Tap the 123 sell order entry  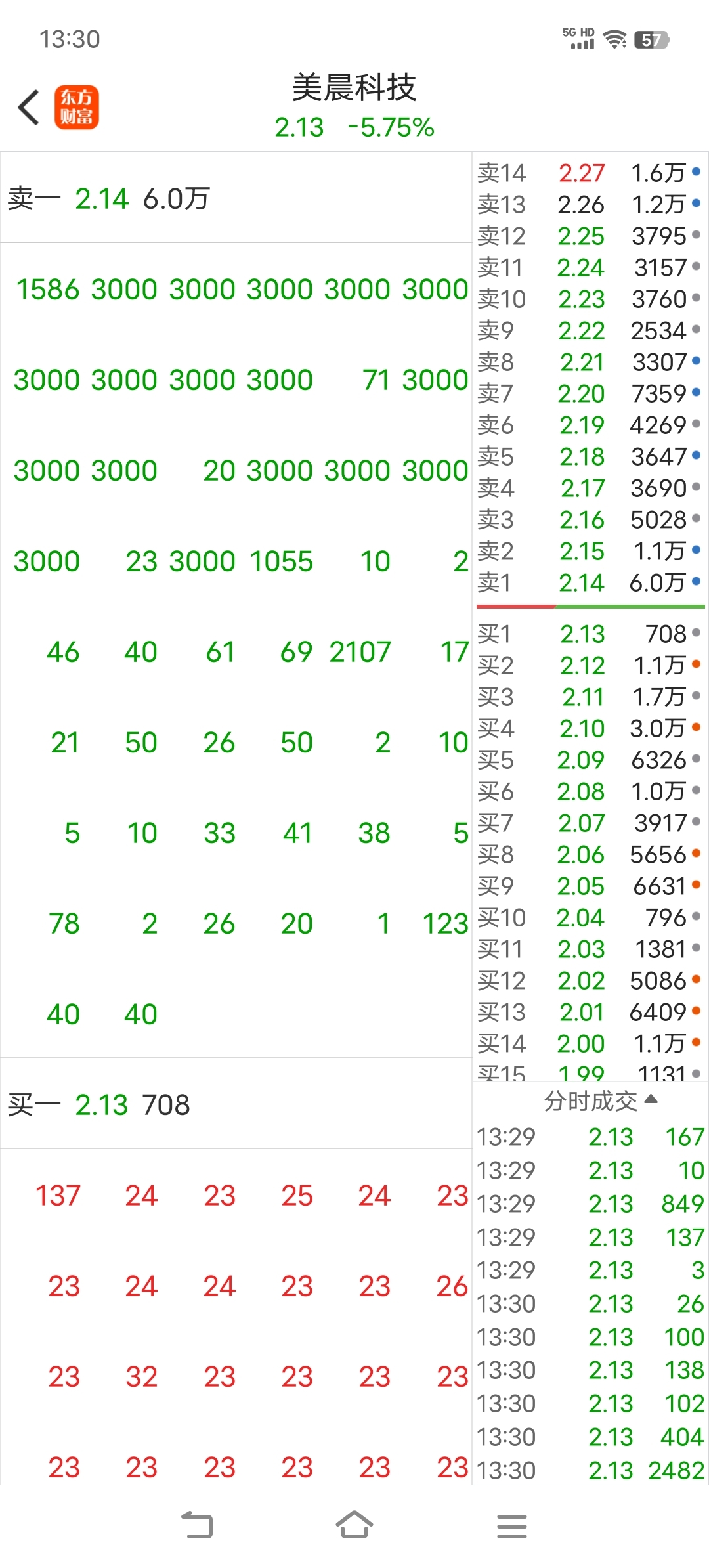click(445, 924)
